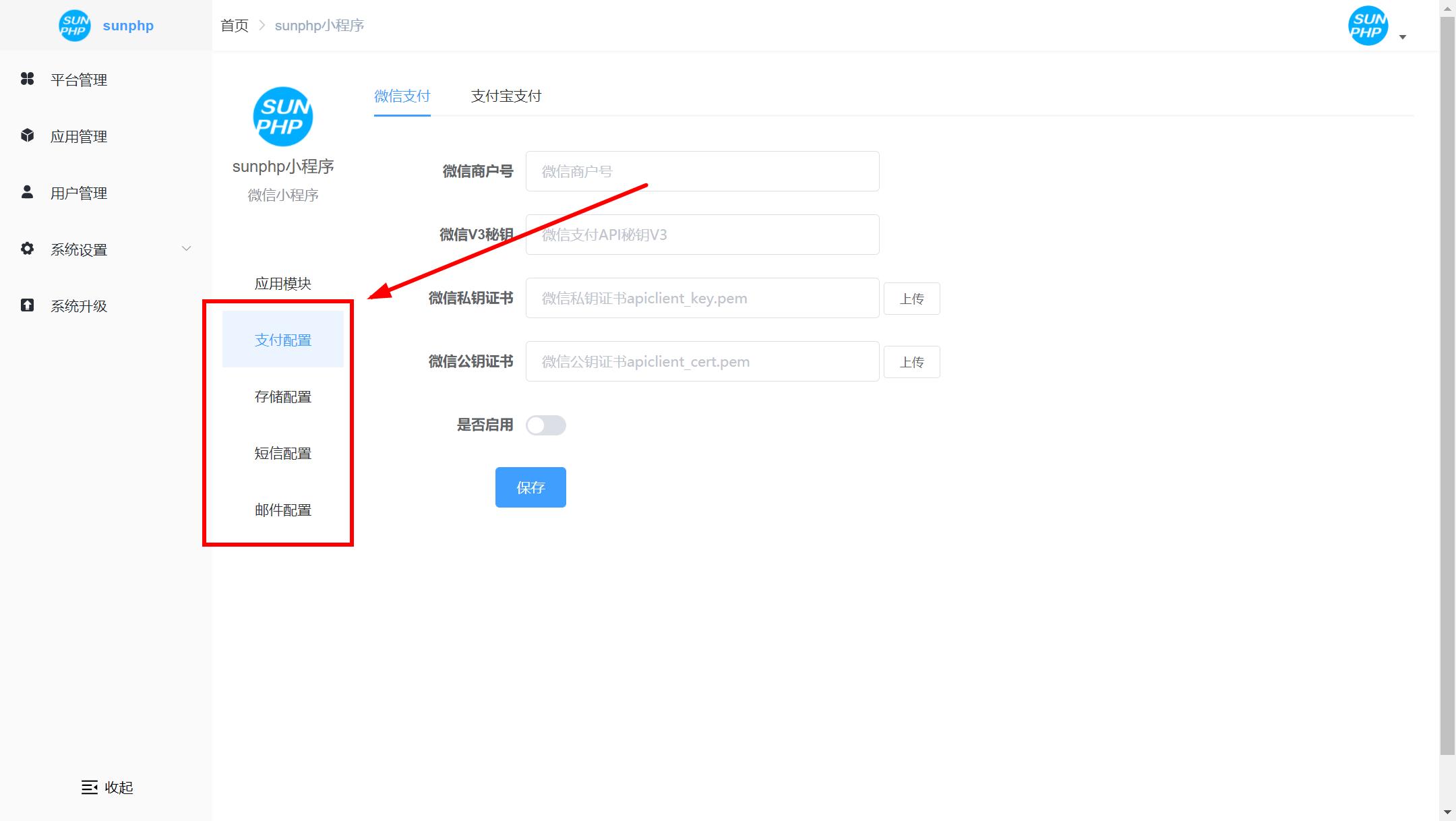Focus the 微信商户号 input field
The height and width of the screenshot is (821, 1456).
click(702, 171)
